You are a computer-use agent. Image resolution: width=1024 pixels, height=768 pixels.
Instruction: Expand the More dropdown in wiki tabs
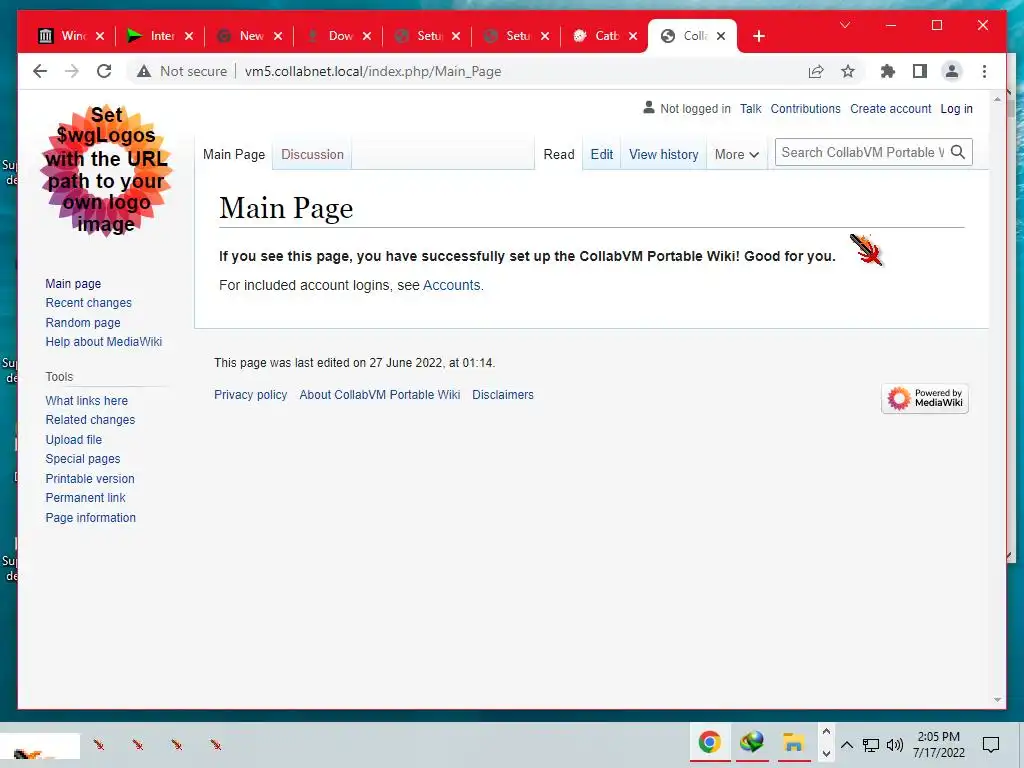tap(737, 155)
